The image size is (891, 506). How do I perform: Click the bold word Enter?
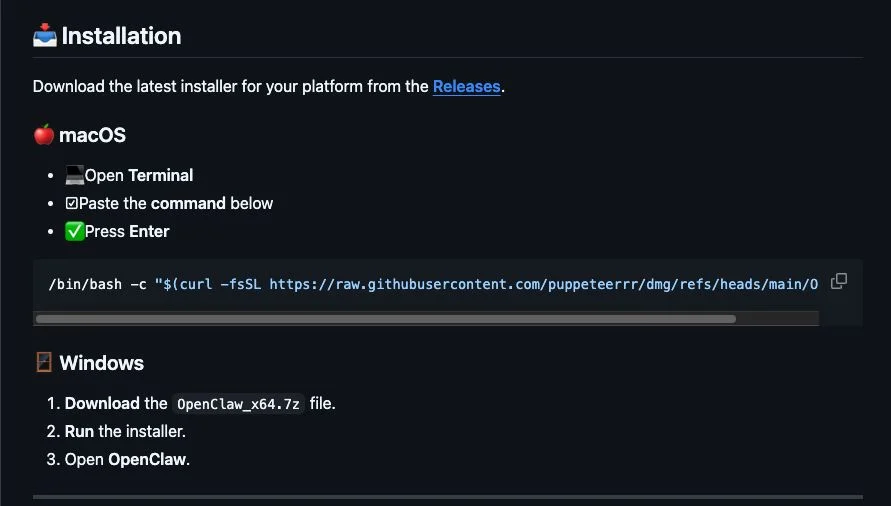click(149, 231)
